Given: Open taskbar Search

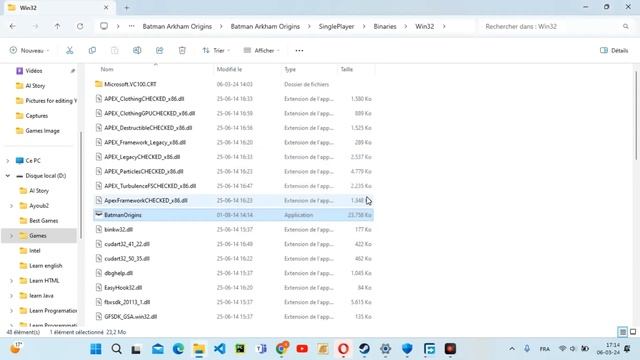Looking at the screenshot, I should tap(116, 349).
